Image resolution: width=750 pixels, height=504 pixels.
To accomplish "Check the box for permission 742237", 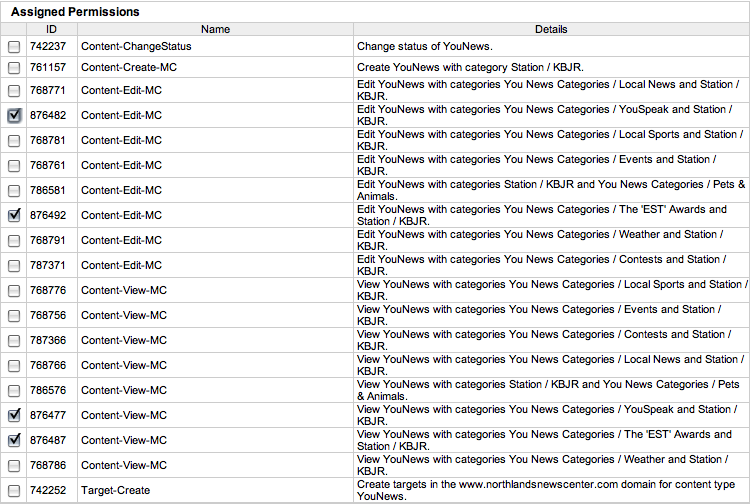I will click(14, 47).
